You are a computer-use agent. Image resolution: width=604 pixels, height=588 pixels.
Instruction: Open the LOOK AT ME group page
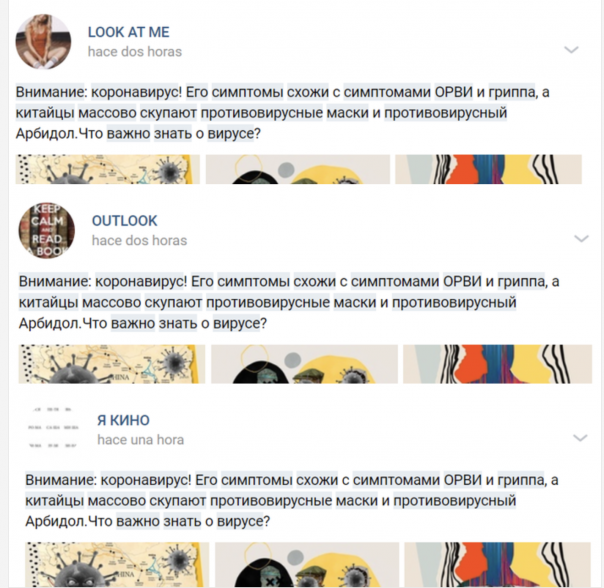point(129,32)
